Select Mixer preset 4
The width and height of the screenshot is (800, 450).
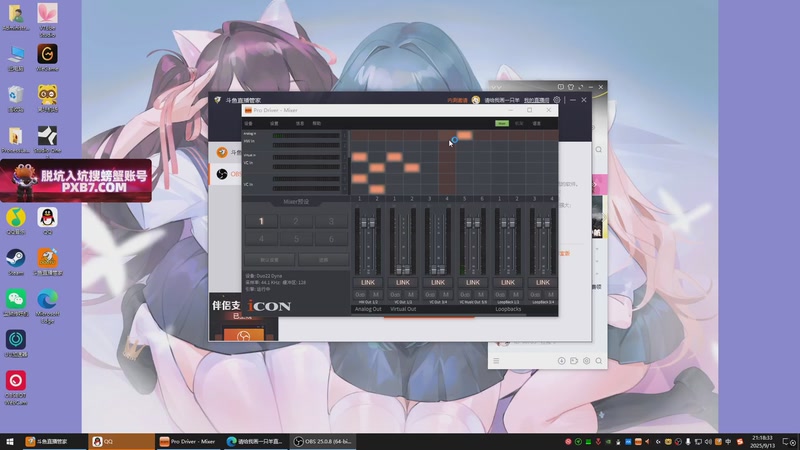click(x=261, y=239)
